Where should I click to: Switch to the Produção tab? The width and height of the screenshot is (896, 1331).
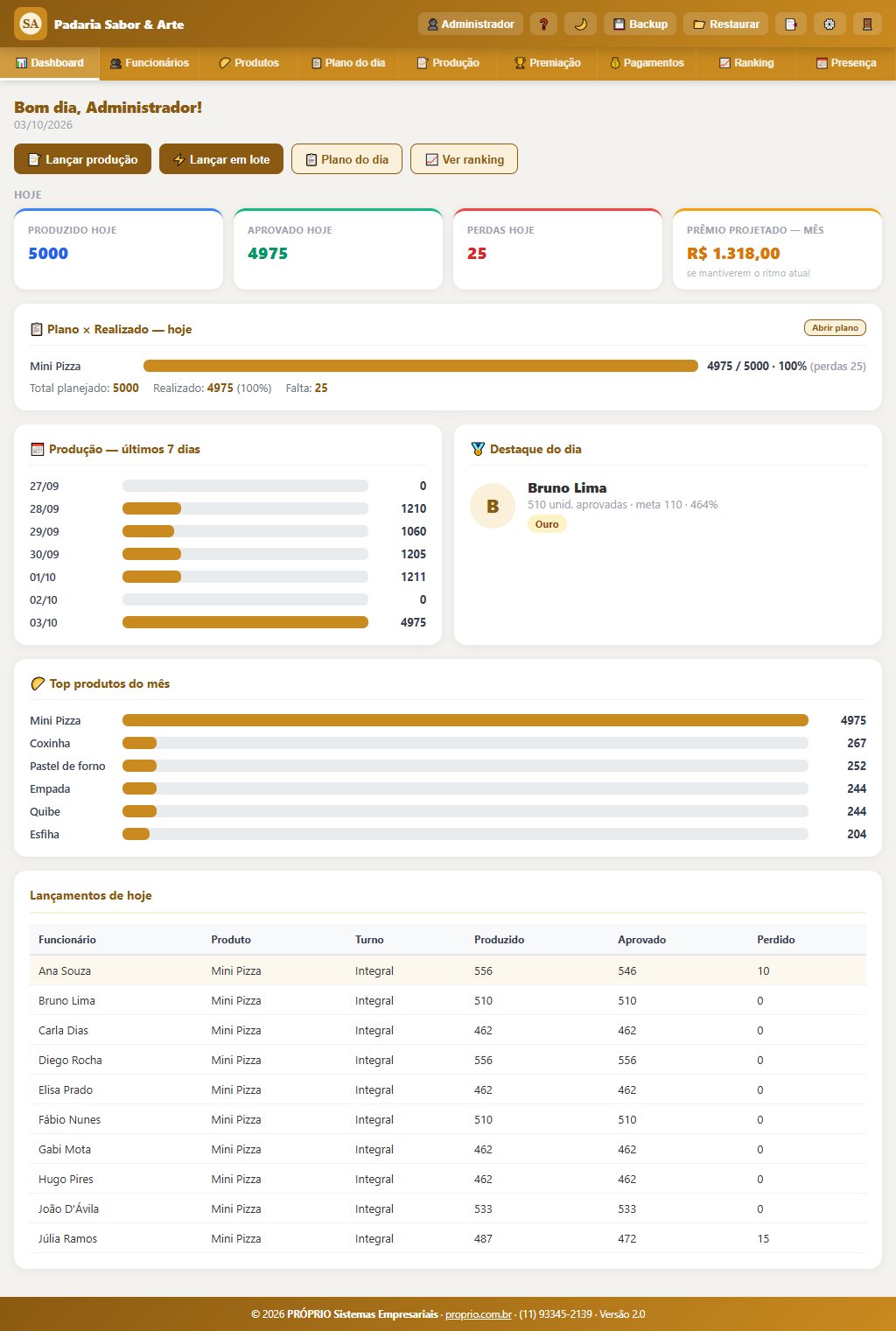pyautogui.click(x=448, y=63)
